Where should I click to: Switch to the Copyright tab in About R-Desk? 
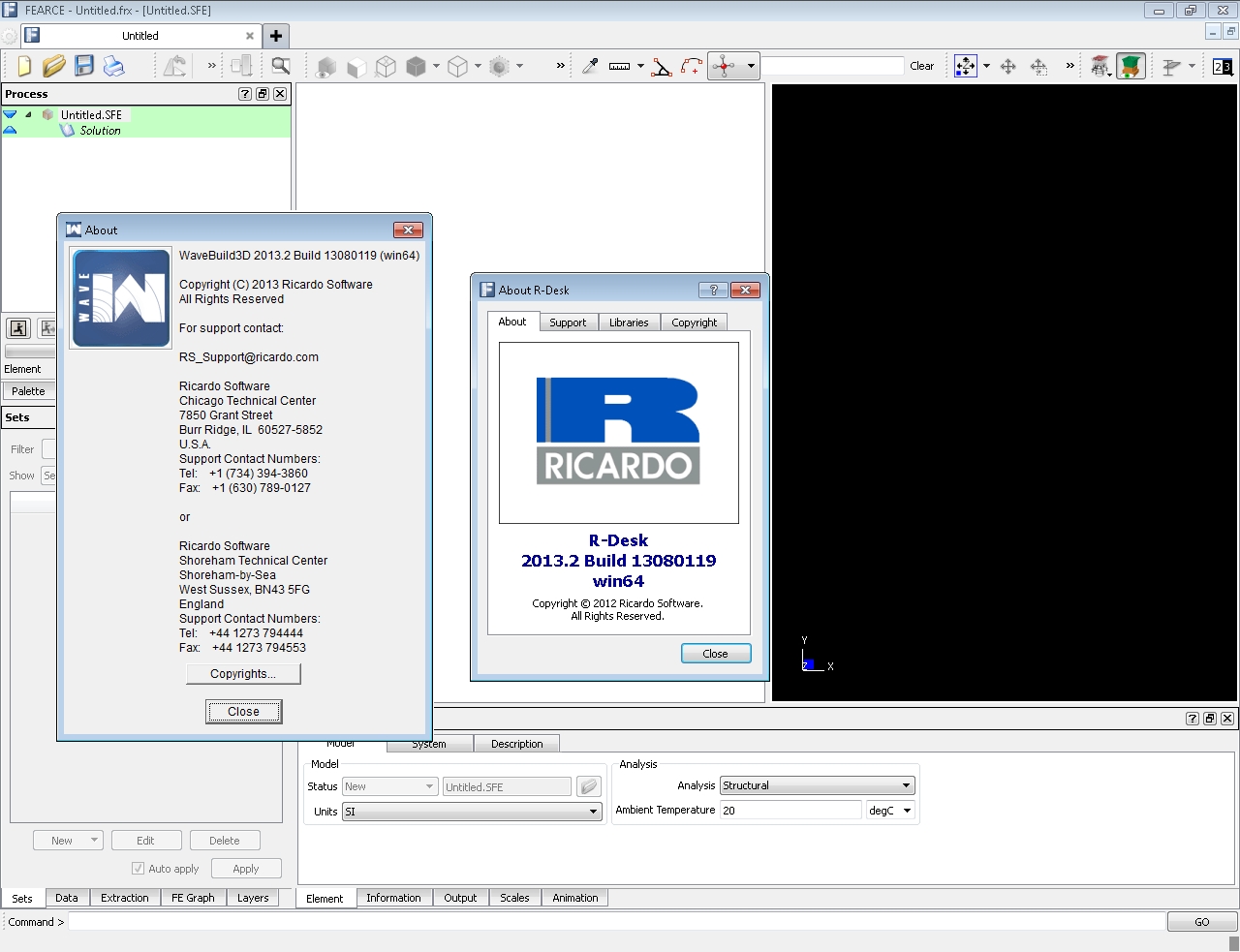click(x=695, y=322)
